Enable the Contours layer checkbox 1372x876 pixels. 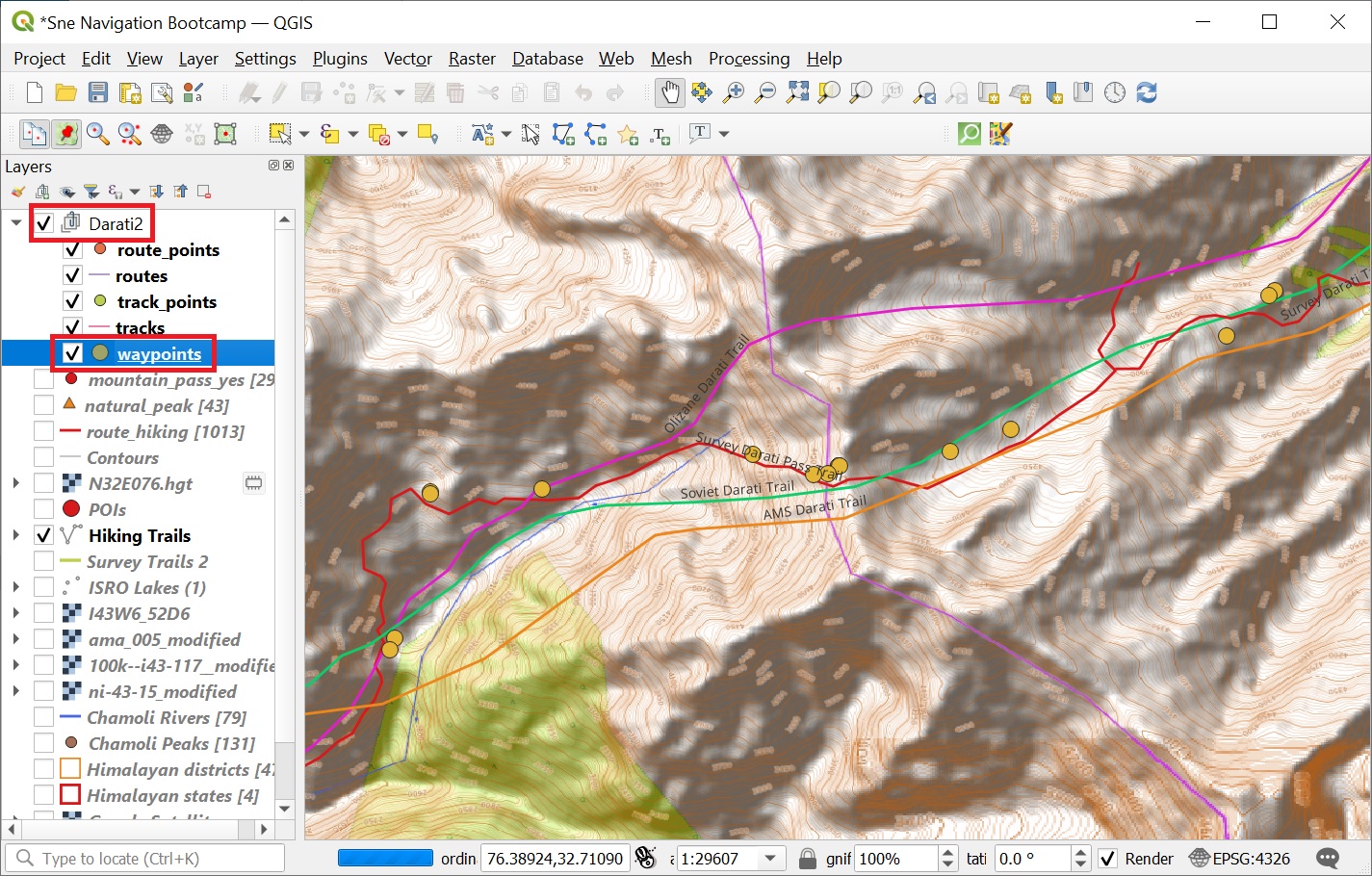43,458
